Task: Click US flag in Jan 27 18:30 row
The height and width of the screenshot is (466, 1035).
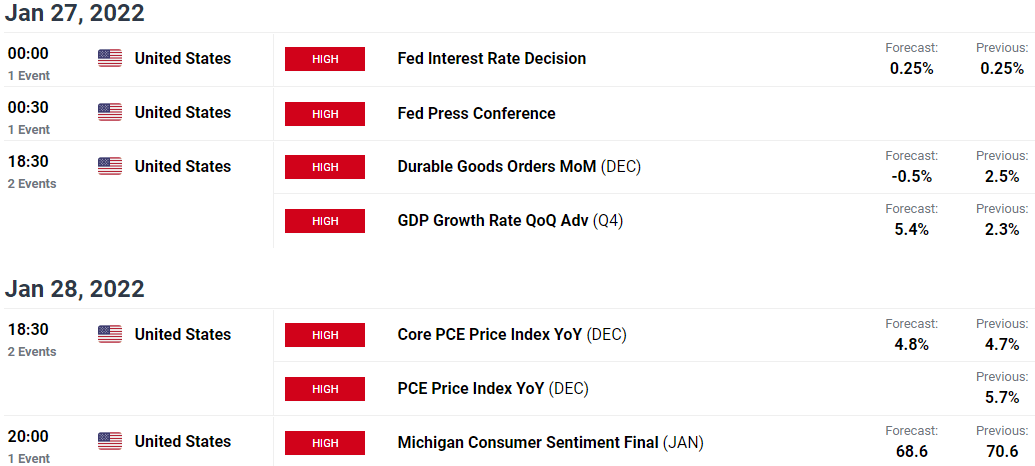Action: pyautogui.click(x=110, y=166)
